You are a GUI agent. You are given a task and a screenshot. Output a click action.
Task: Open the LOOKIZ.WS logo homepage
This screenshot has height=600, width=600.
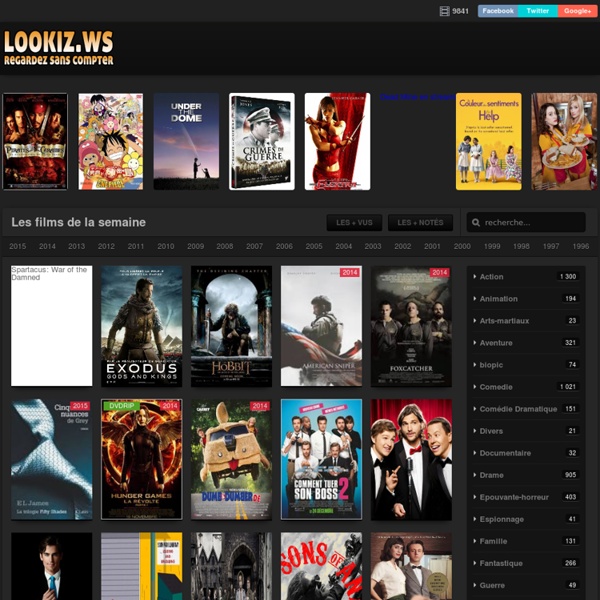59,48
